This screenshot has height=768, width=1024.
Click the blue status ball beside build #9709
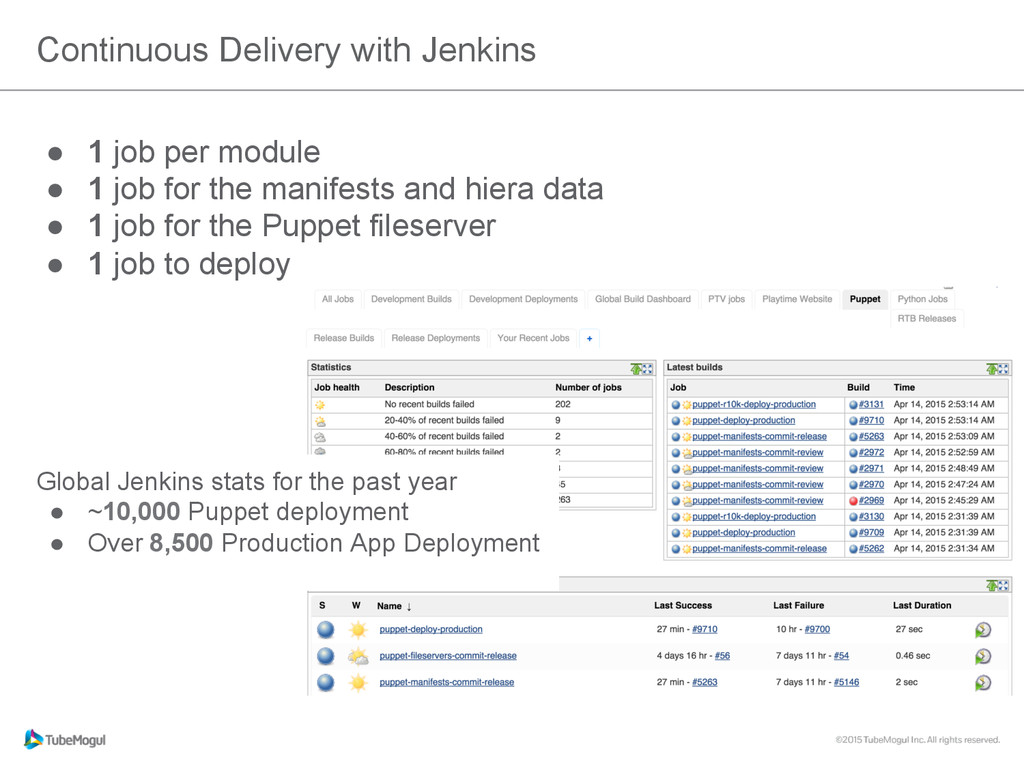[x=853, y=533]
